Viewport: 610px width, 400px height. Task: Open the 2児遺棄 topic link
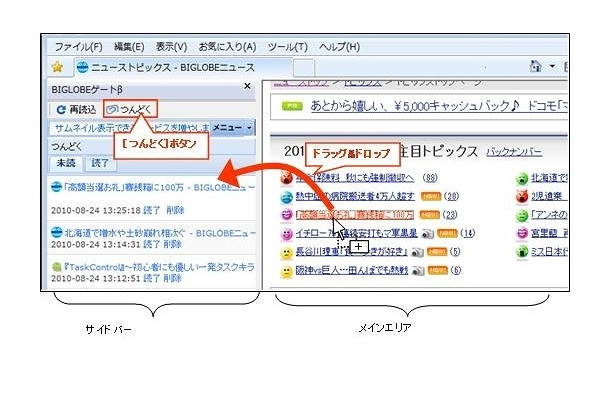(547, 196)
